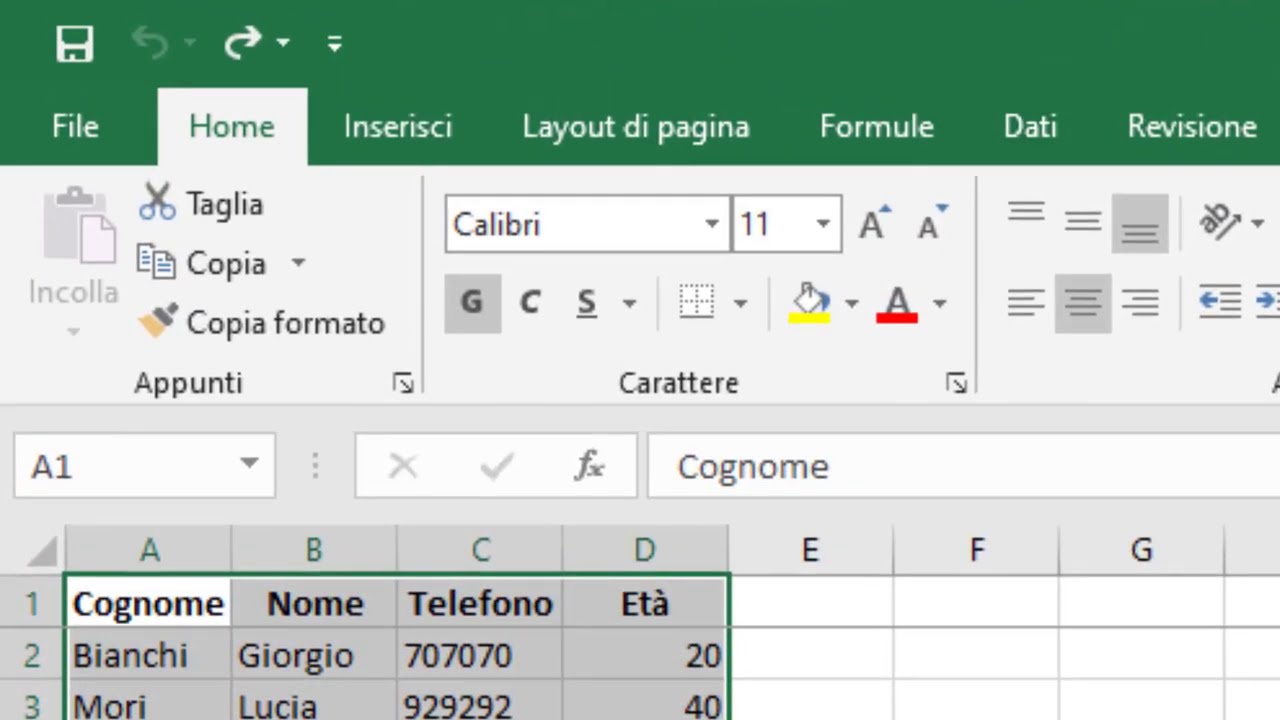Viewport: 1280px width, 720px height.
Task: Open the Inserisci tab
Action: tap(398, 127)
